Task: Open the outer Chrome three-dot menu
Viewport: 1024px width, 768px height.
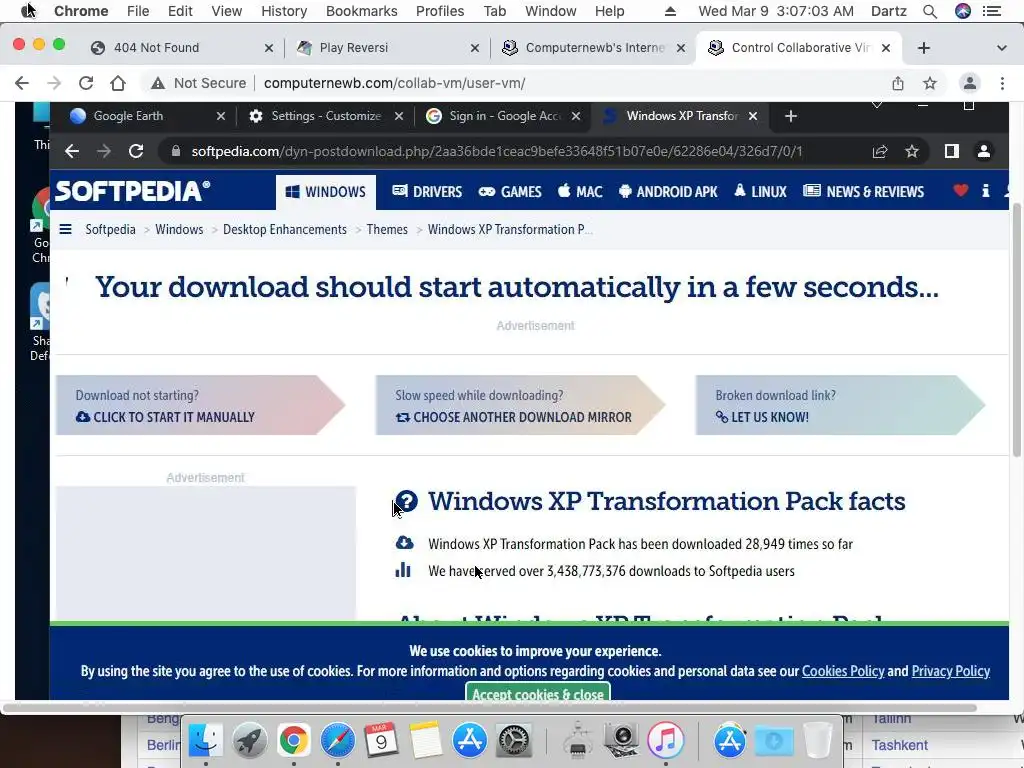Action: pyautogui.click(x=1002, y=83)
